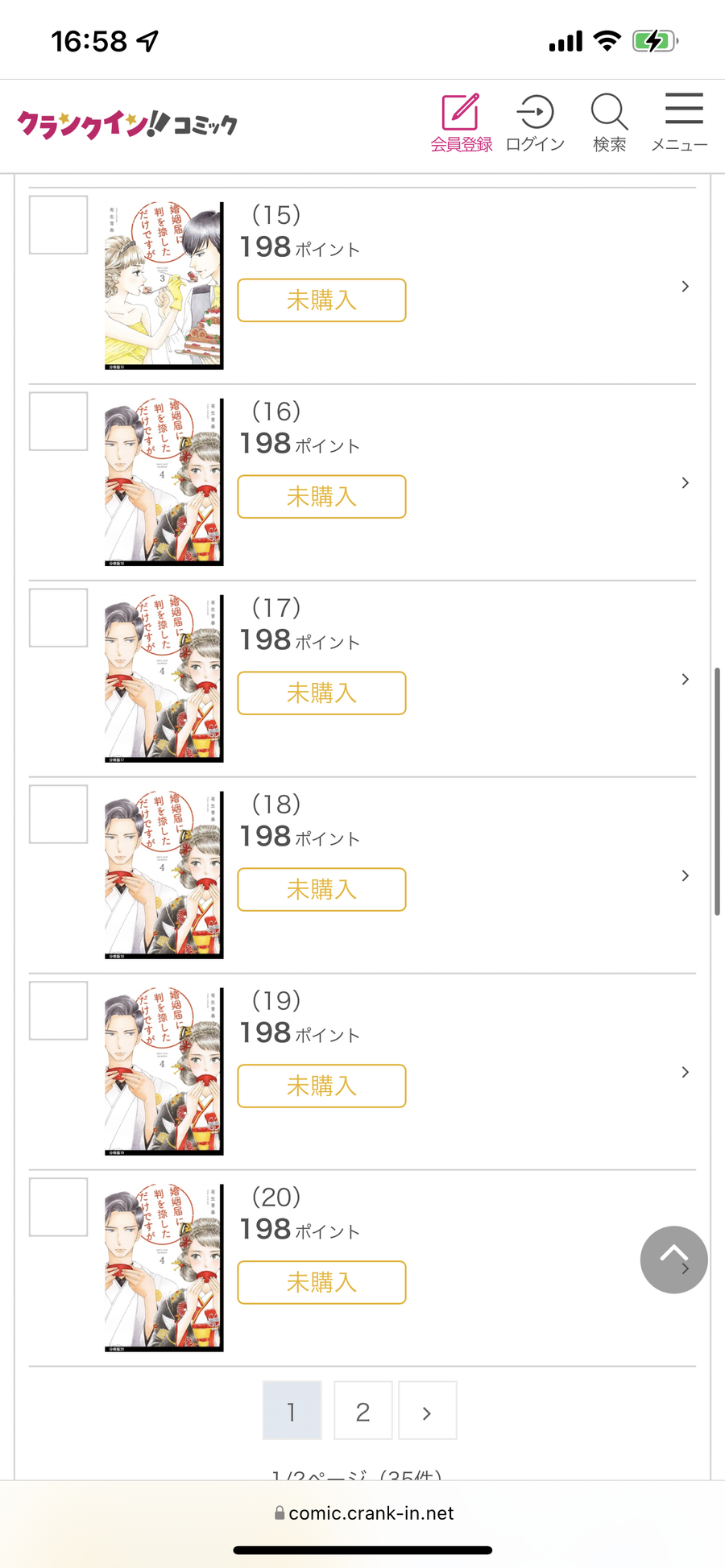The width and height of the screenshot is (725, 1568).
Task: Tap the lock icon in address bar
Action: click(x=280, y=1512)
